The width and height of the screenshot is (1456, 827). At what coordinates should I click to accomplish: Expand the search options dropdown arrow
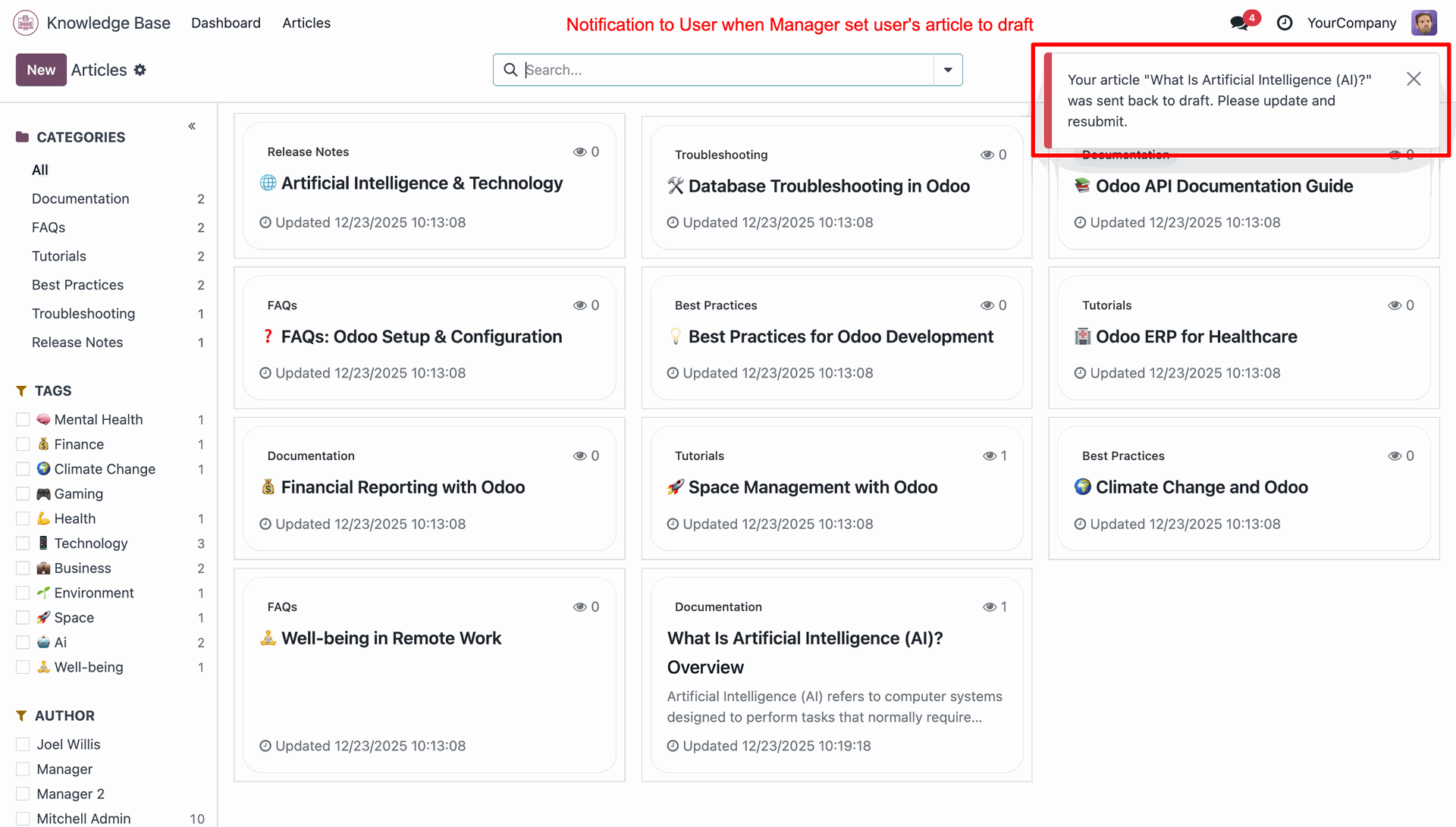click(x=947, y=70)
